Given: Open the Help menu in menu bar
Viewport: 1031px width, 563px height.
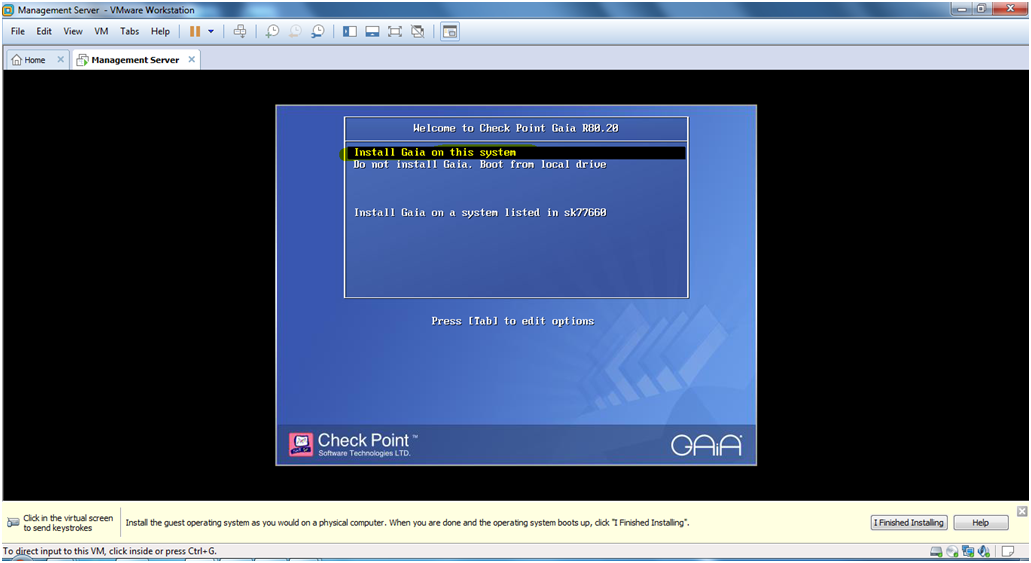Looking at the screenshot, I should click(160, 32).
